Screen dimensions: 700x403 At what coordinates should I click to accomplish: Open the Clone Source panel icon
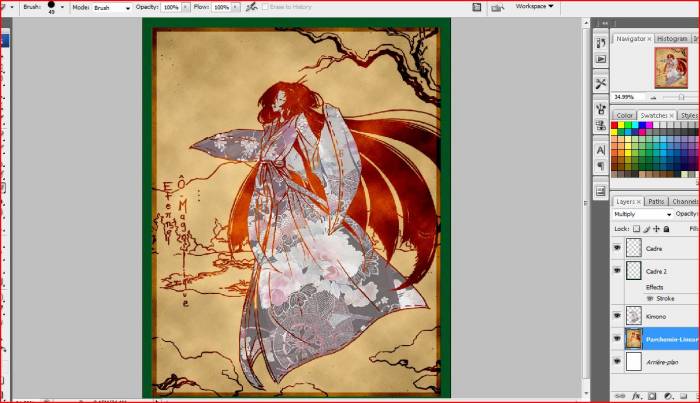[601, 125]
